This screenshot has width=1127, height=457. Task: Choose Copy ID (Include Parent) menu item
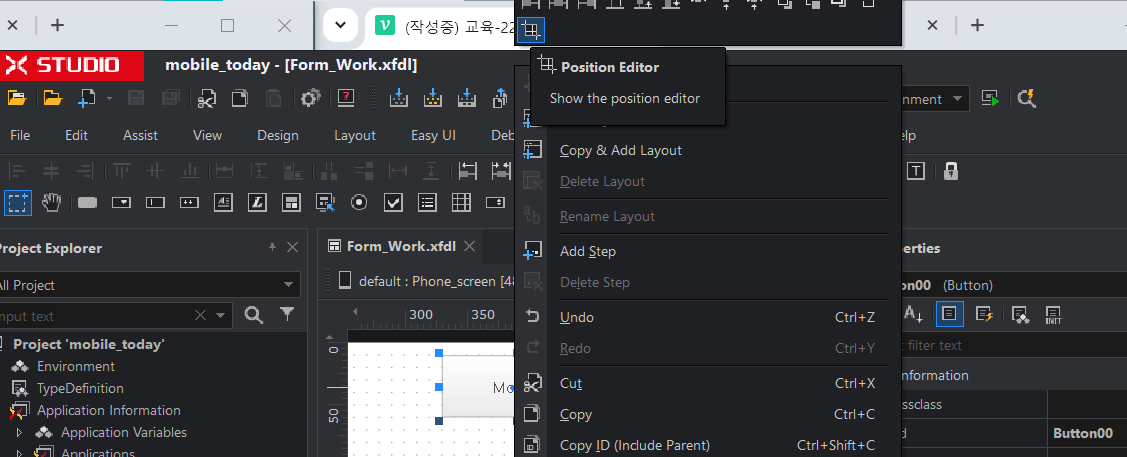coord(708,446)
